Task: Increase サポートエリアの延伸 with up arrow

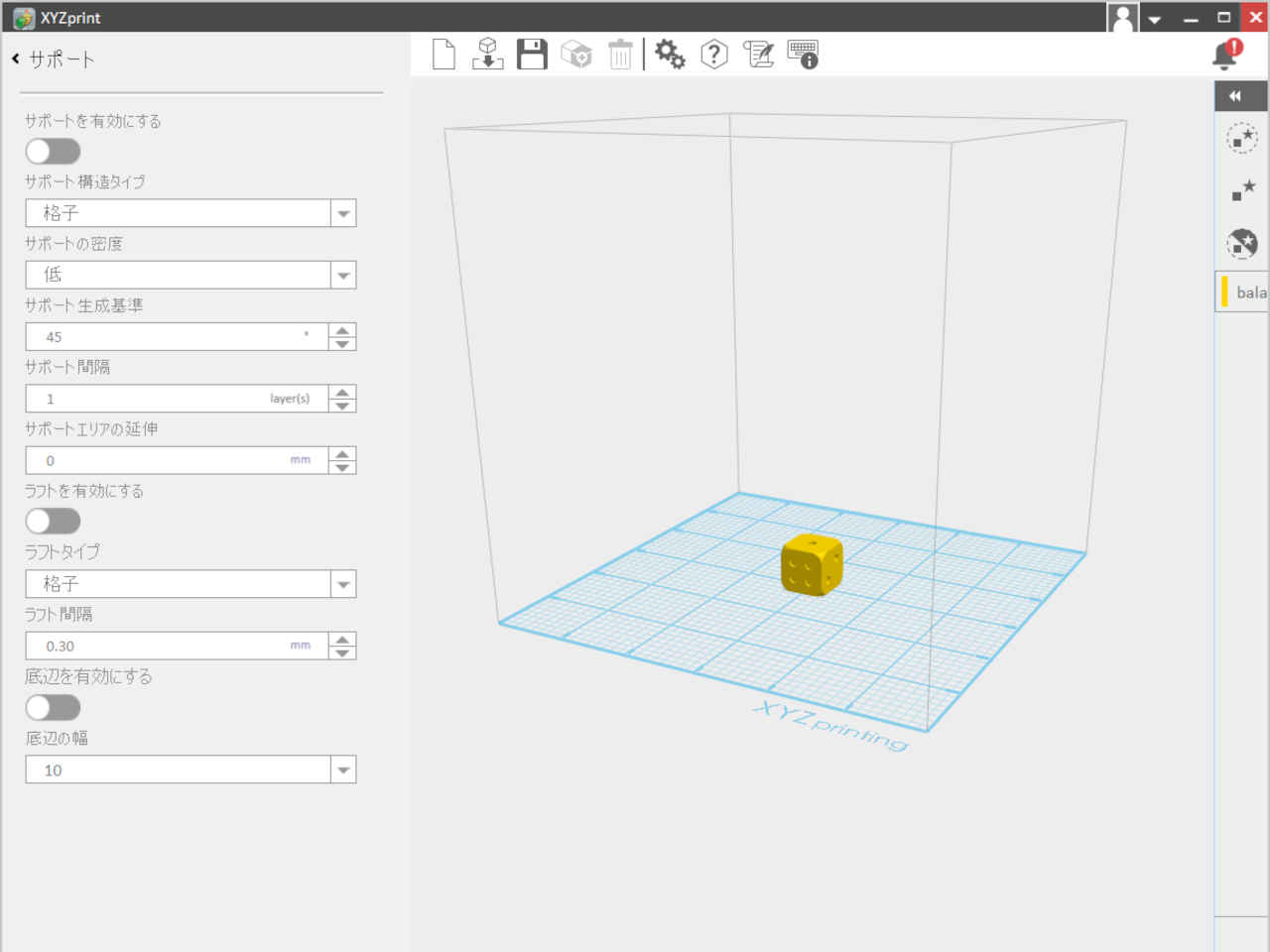Action: (x=342, y=453)
